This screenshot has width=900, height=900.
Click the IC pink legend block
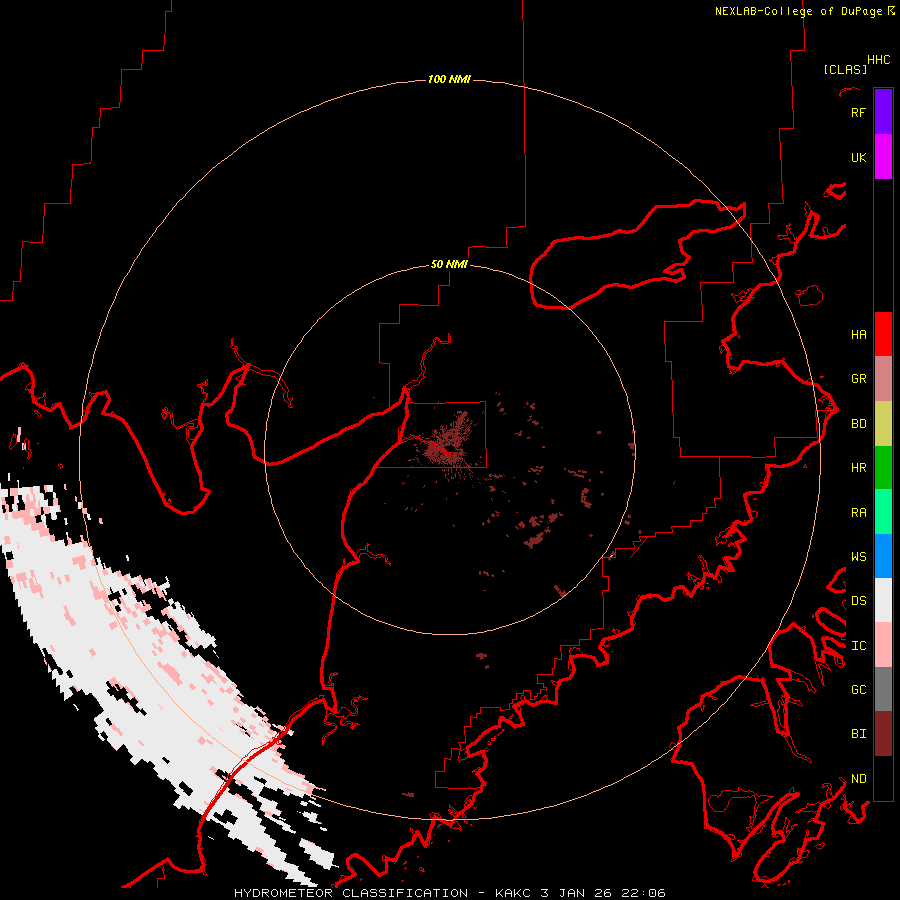(x=883, y=645)
